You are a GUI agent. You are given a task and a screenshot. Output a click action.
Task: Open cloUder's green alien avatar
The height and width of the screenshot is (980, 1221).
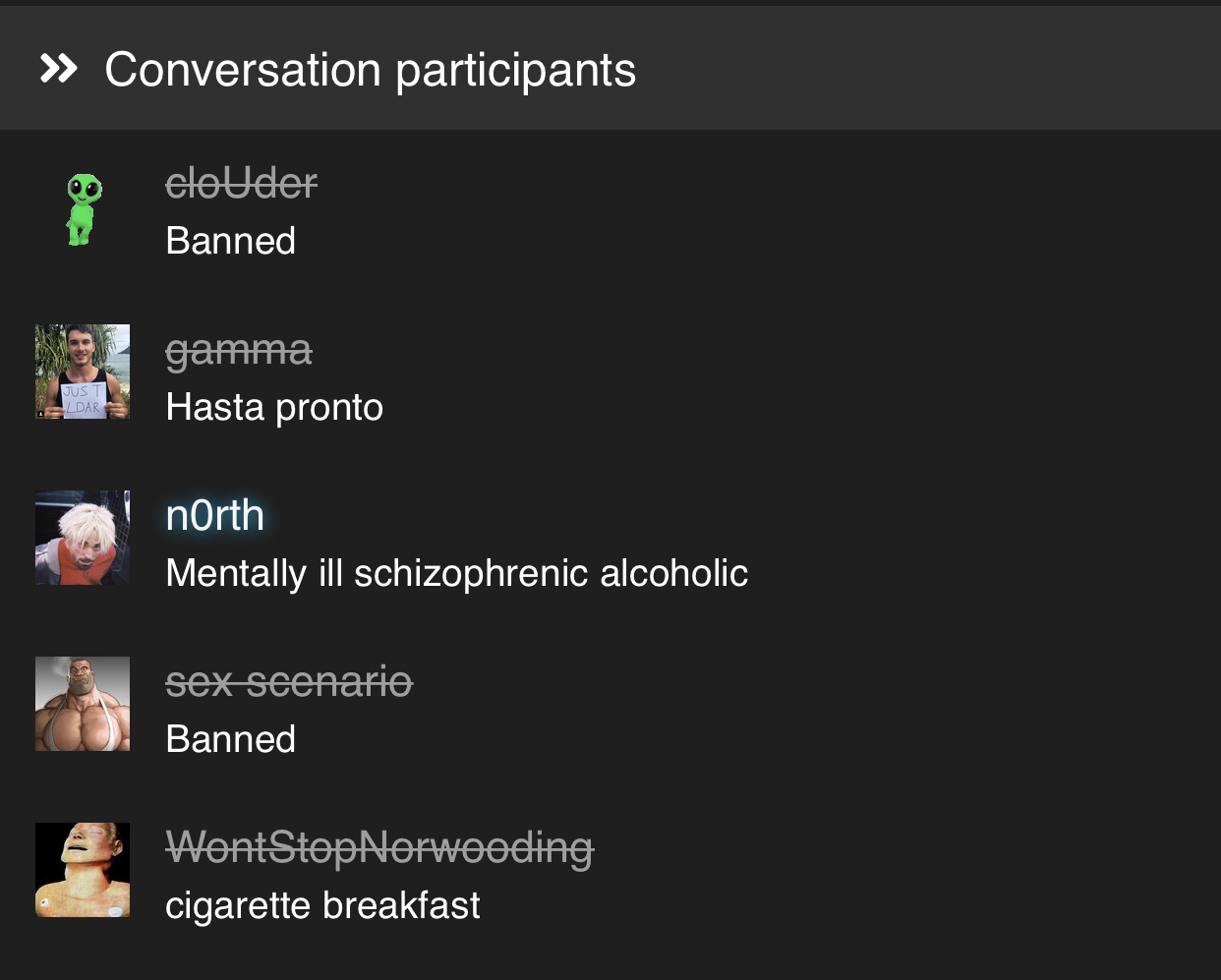tap(83, 208)
